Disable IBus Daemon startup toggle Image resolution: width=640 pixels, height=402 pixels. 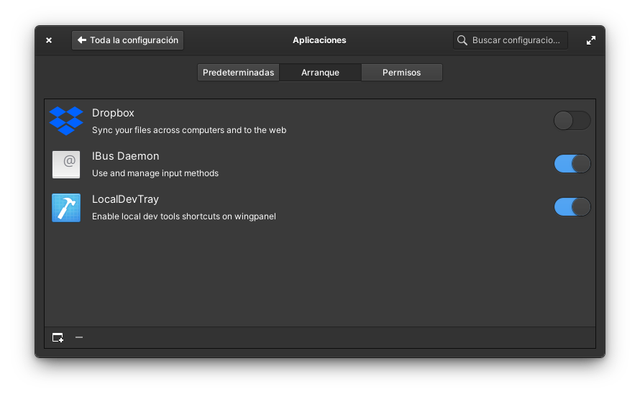[572, 164]
